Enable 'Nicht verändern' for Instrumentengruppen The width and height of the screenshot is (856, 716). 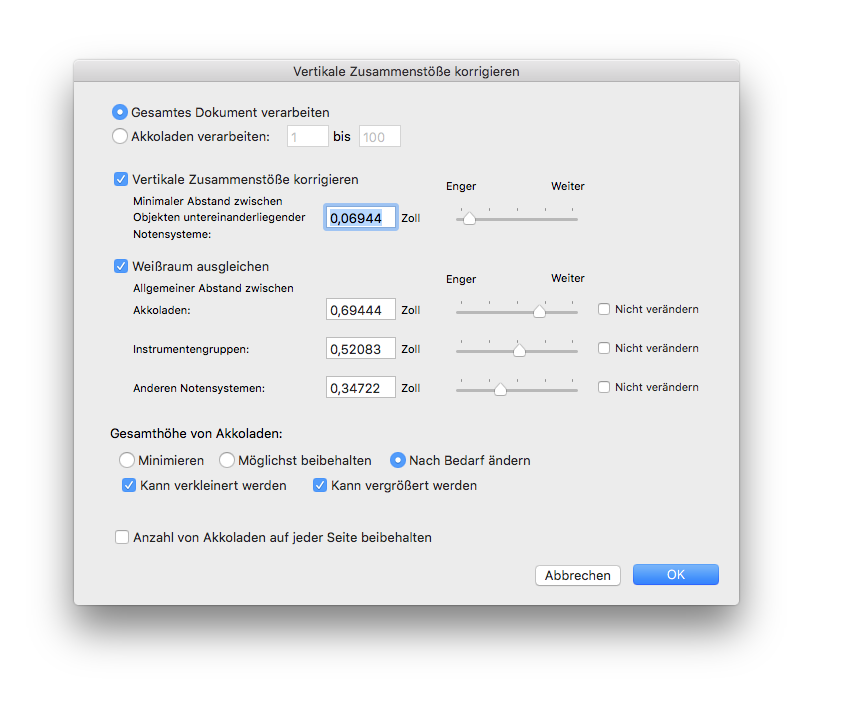click(x=604, y=348)
